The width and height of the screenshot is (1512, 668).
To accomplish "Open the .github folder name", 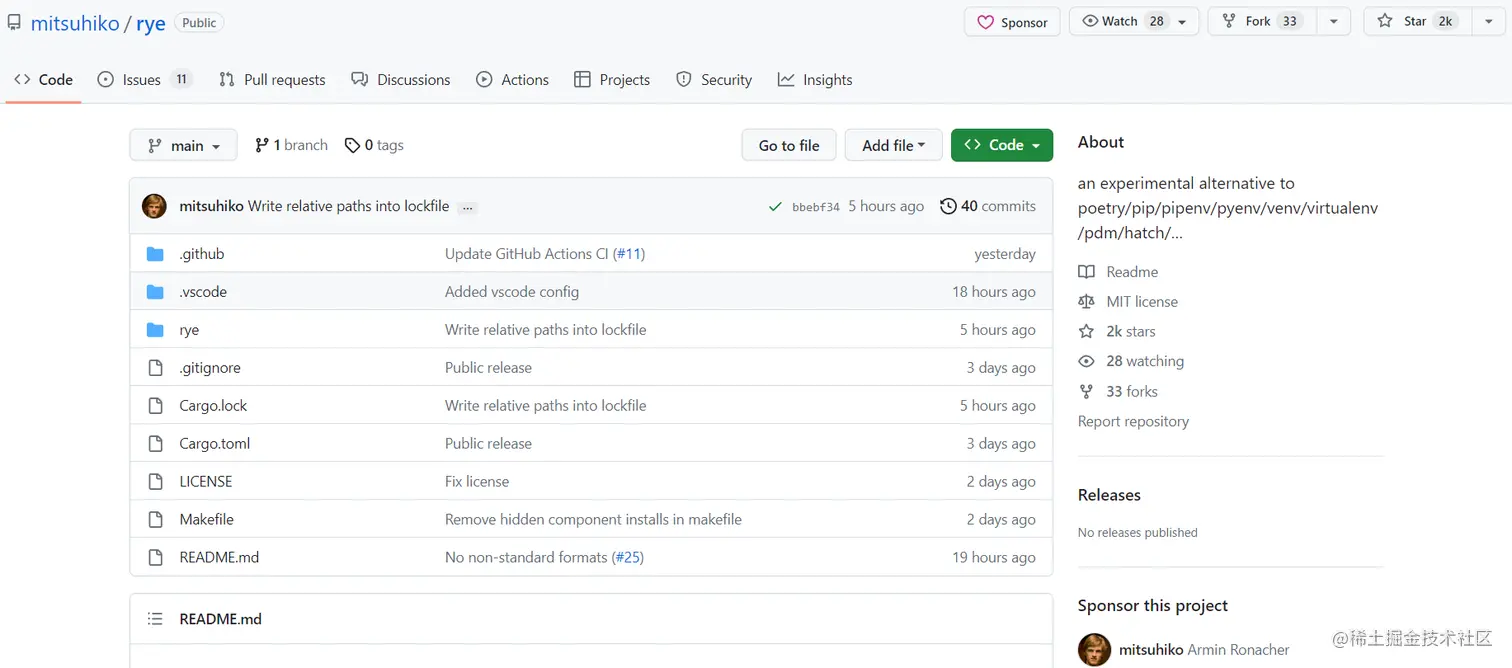I will point(202,254).
